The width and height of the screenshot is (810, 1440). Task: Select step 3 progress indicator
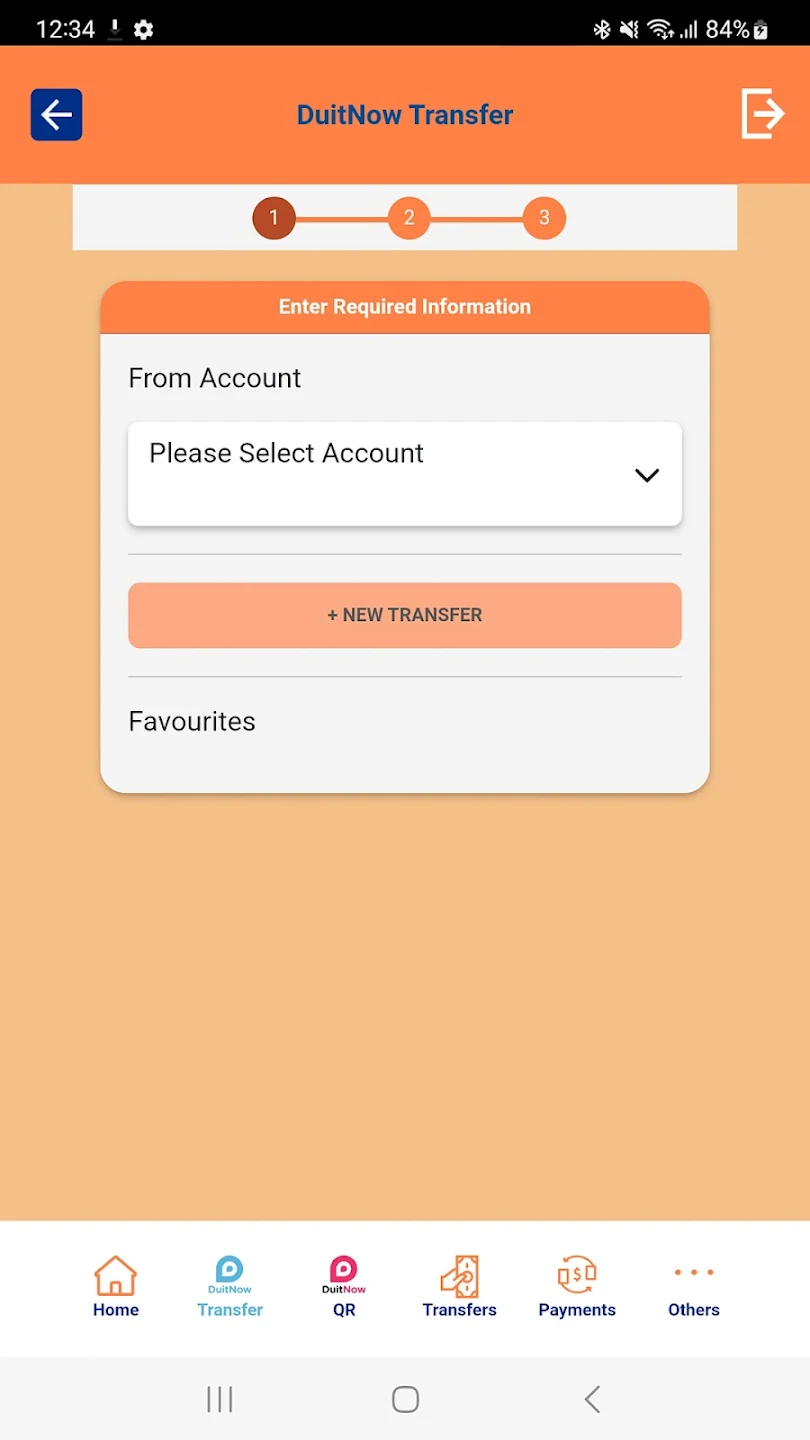pyautogui.click(x=544, y=218)
